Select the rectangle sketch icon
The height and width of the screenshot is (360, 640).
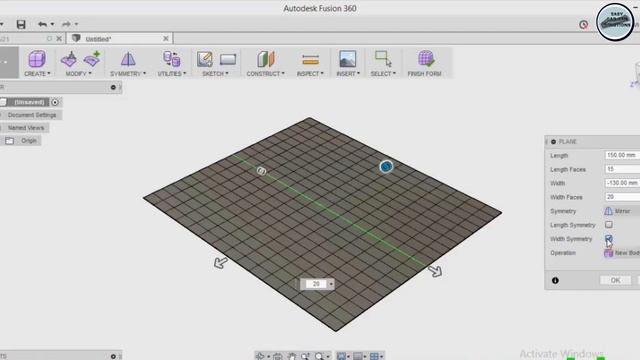click(228, 60)
